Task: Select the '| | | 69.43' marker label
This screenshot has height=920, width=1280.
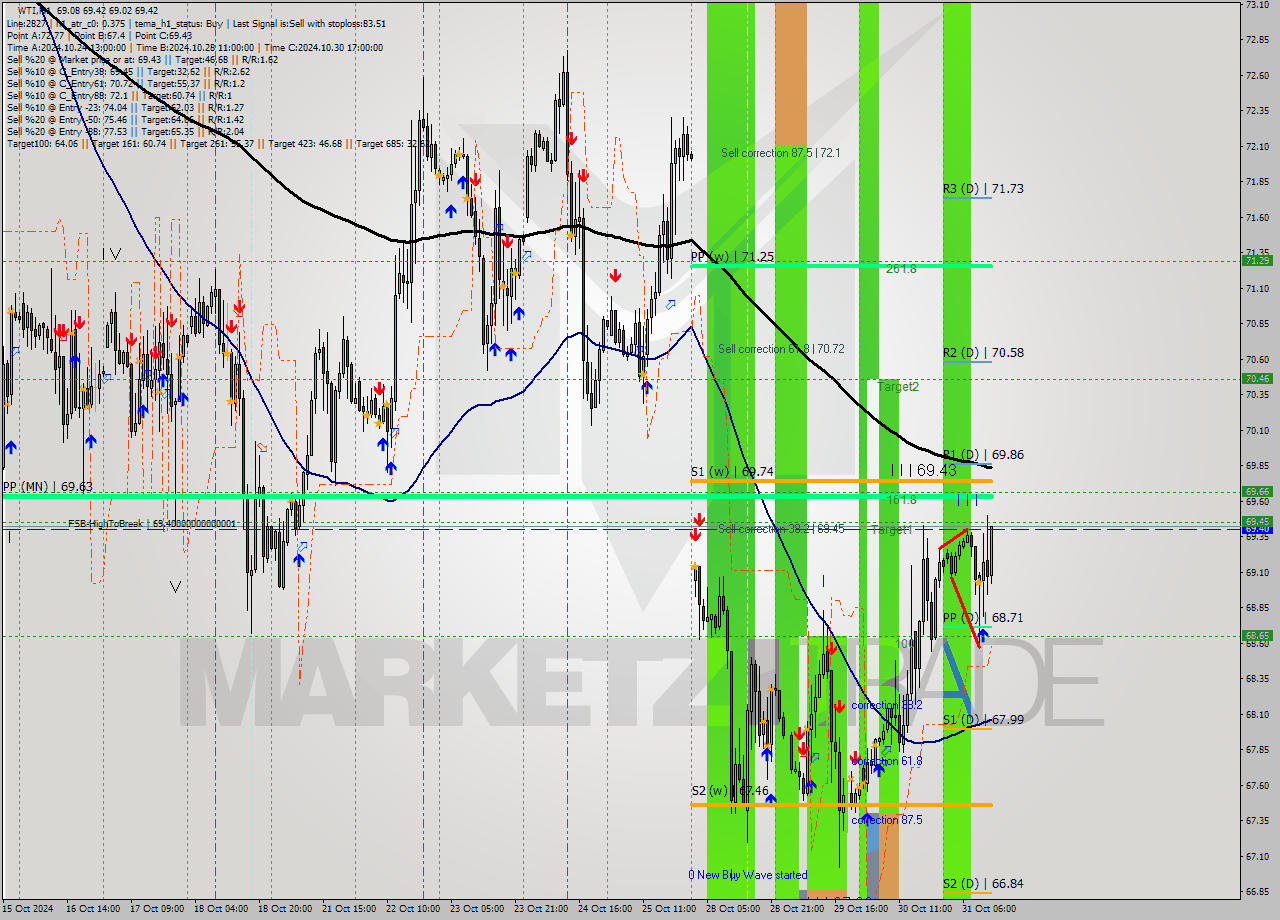Action: click(923, 469)
